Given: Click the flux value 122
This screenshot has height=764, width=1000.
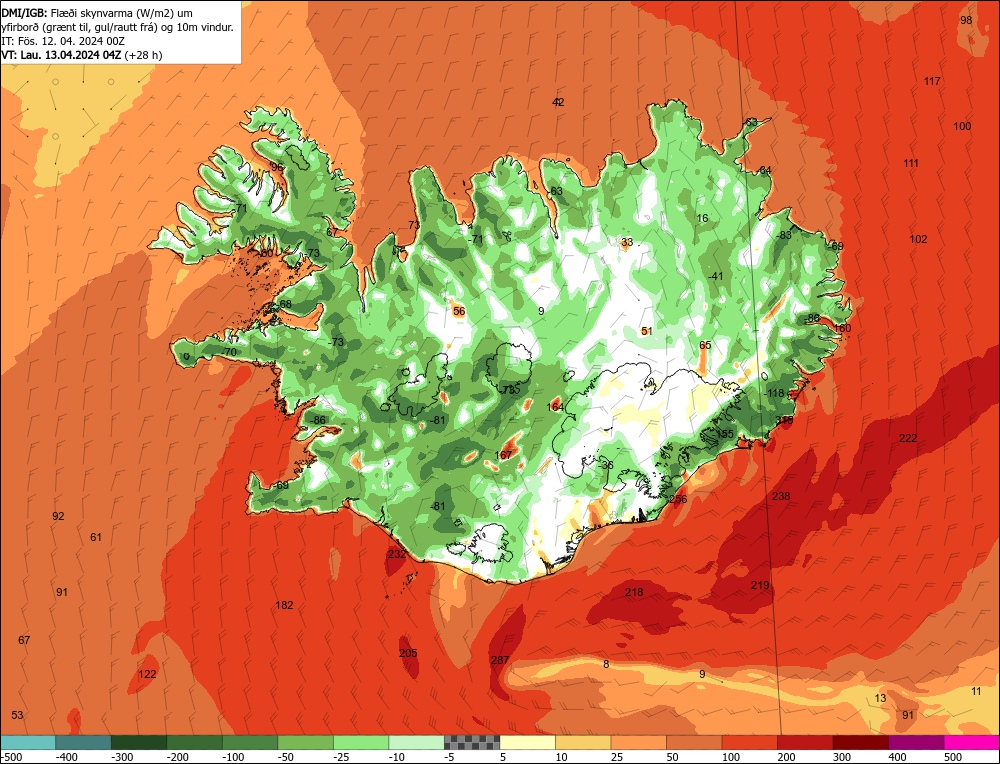Looking at the screenshot, I should 147,674.
